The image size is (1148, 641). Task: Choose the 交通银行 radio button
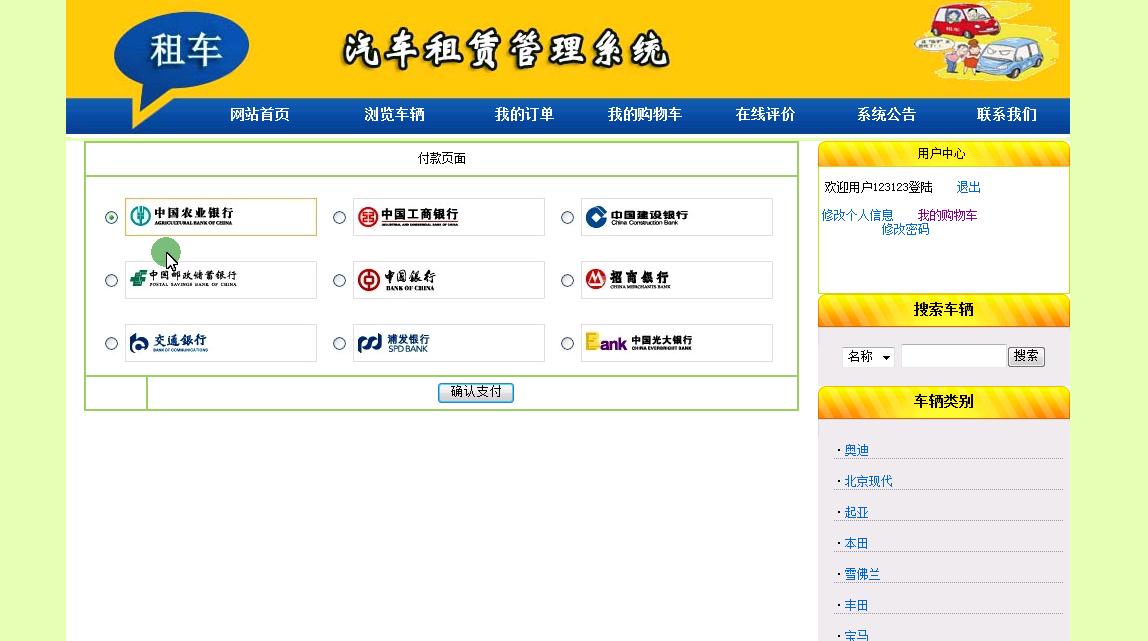(x=111, y=343)
